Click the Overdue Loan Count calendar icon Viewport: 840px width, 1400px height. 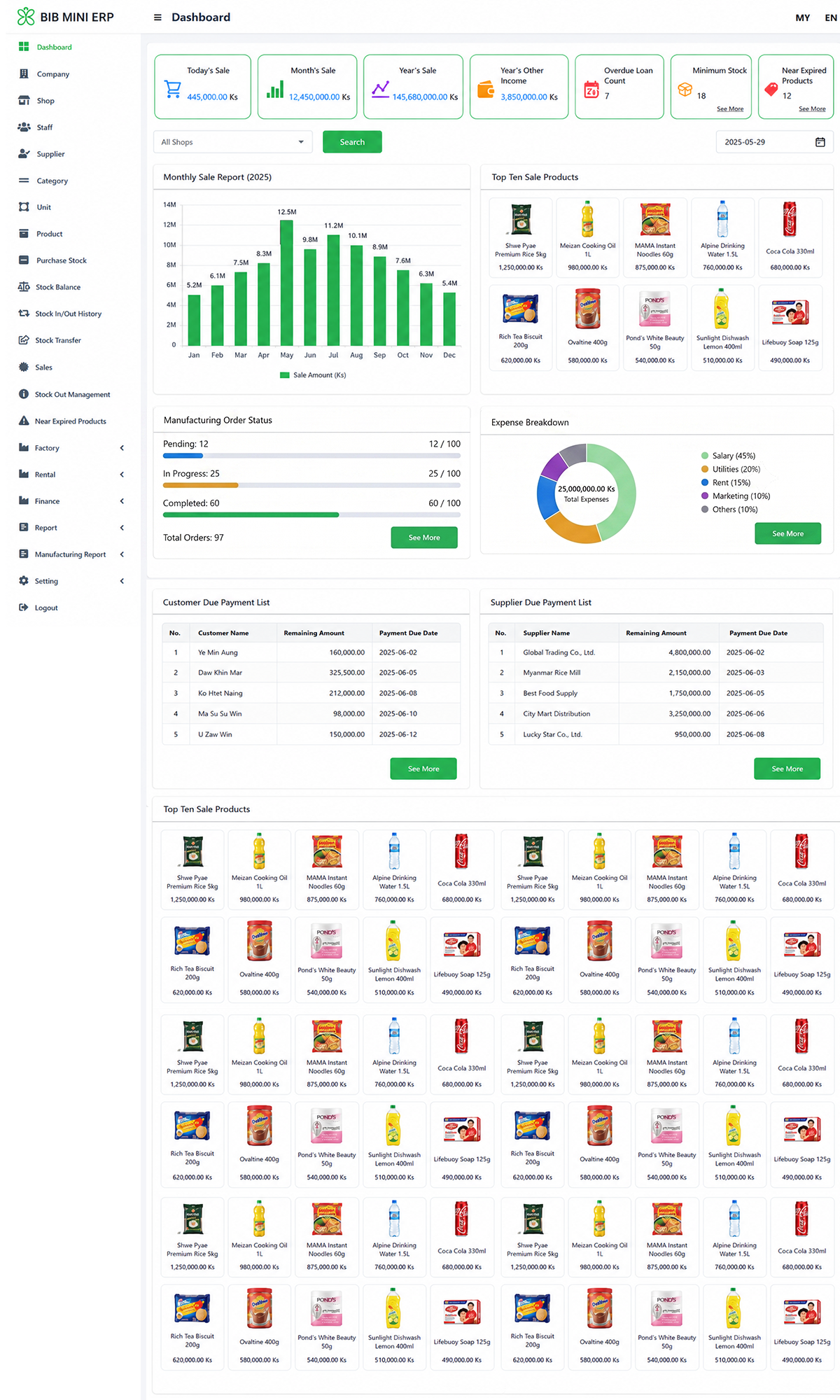click(x=591, y=89)
